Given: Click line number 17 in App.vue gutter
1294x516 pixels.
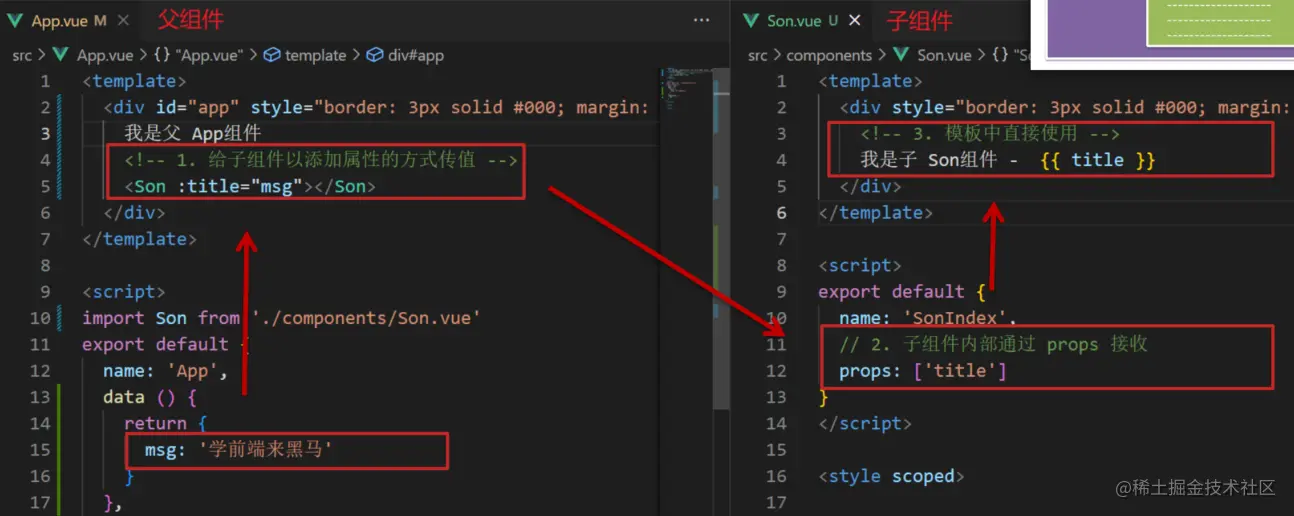Looking at the screenshot, I should [x=40, y=503].
